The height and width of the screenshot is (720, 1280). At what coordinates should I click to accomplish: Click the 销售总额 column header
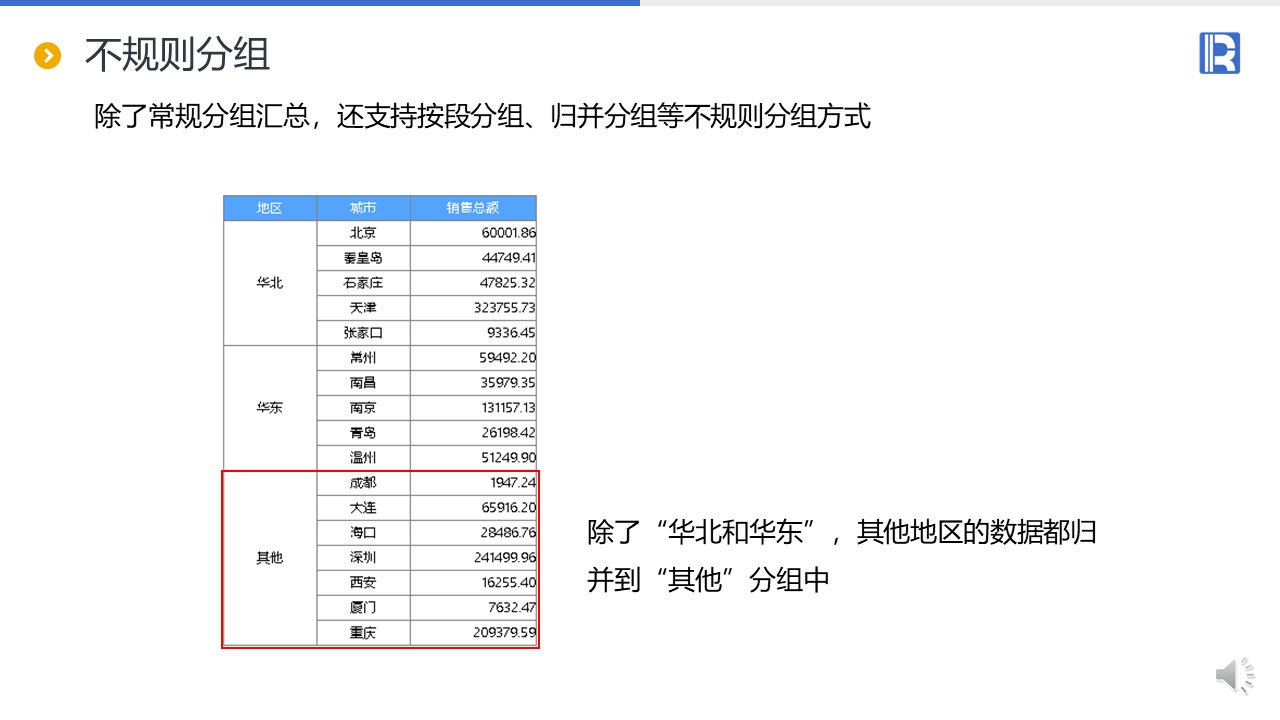473,208
